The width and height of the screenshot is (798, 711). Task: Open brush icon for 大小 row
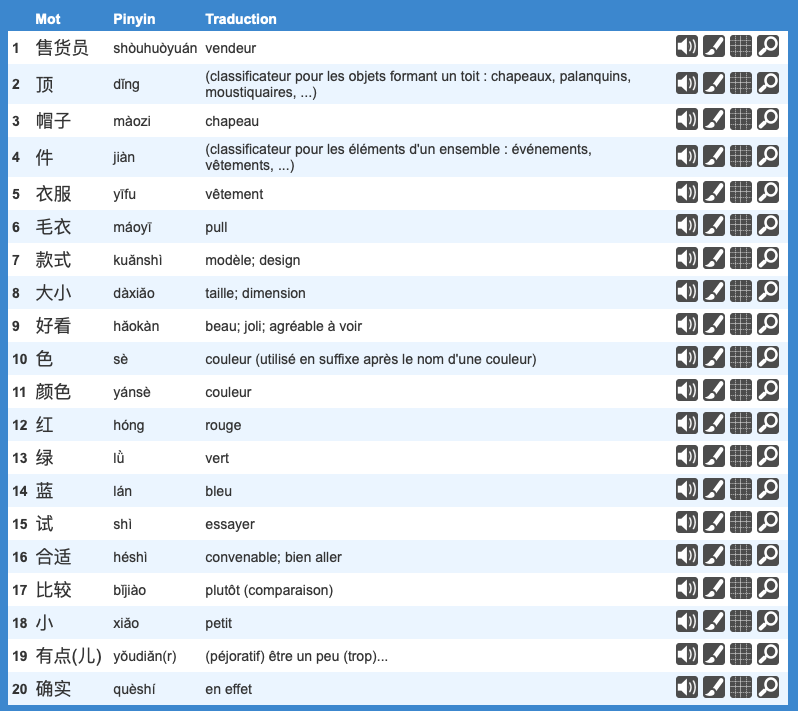tap(713, 293)
